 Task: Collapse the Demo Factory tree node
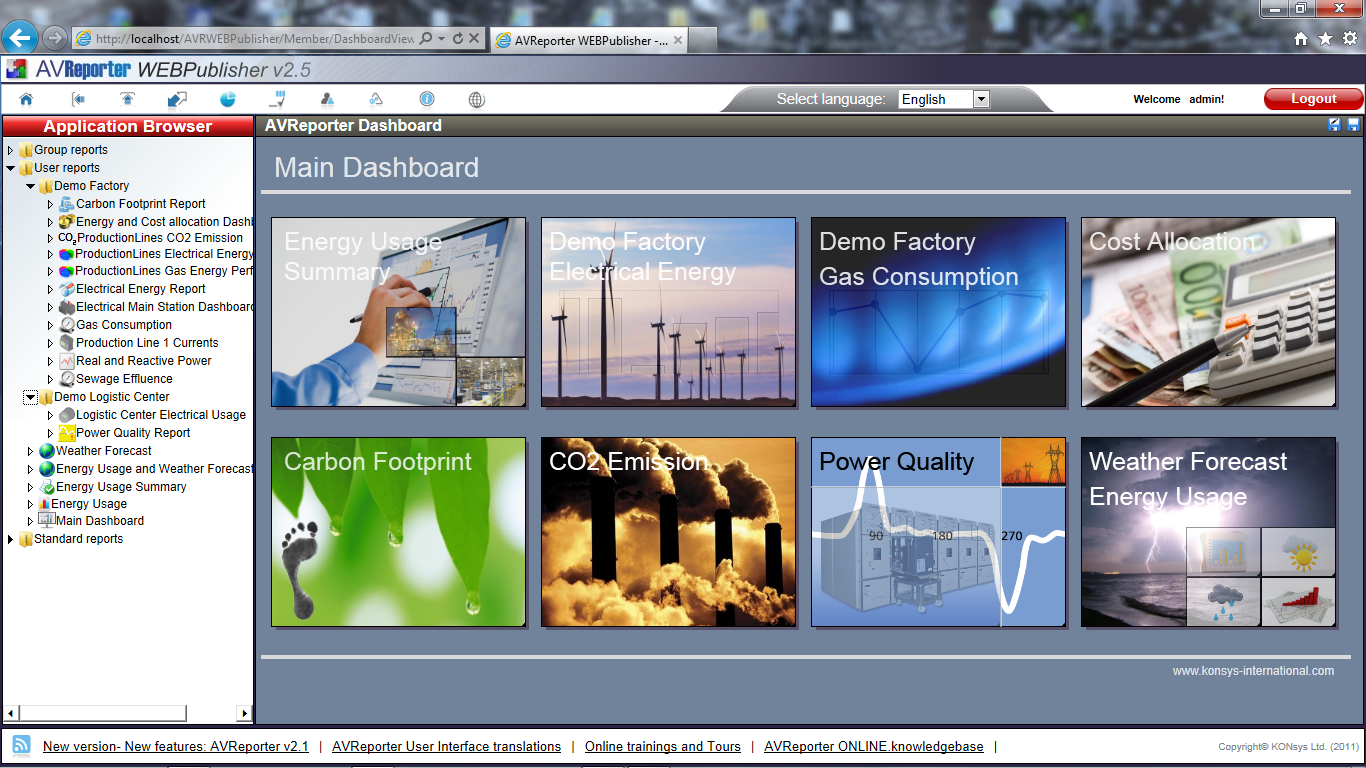31,186
